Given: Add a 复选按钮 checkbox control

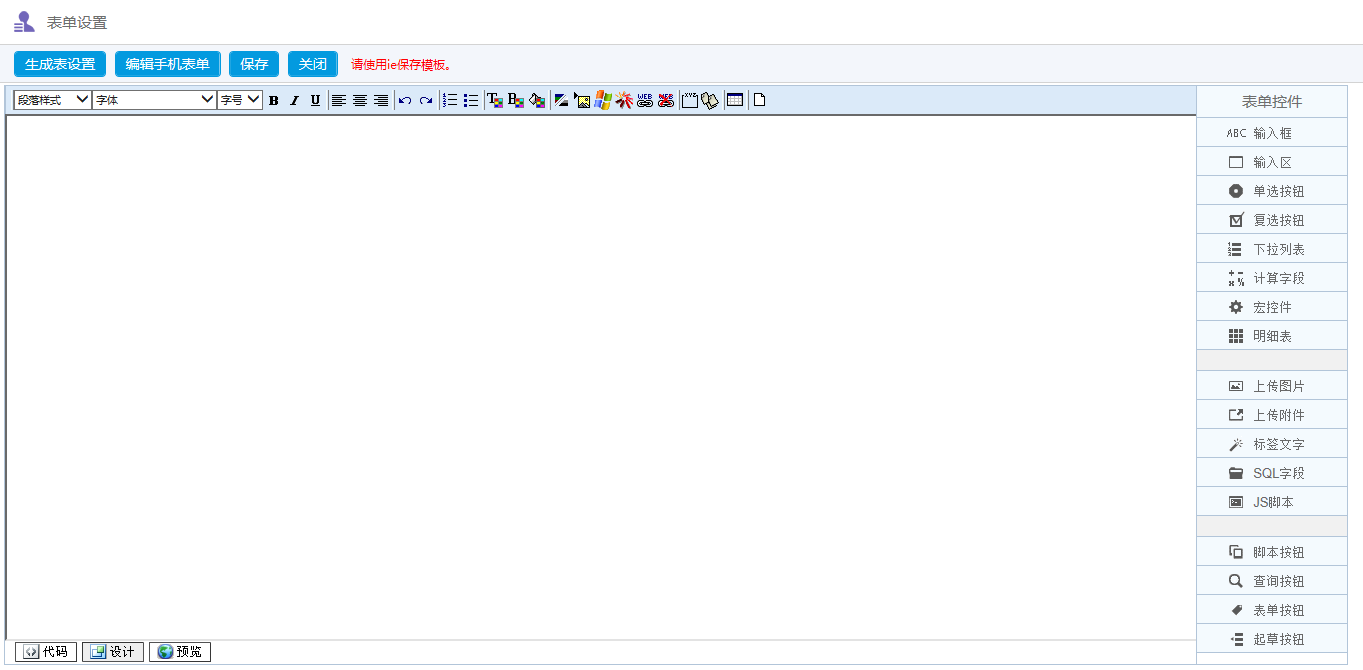Looking at the screenshot, I should point(1271,220).
